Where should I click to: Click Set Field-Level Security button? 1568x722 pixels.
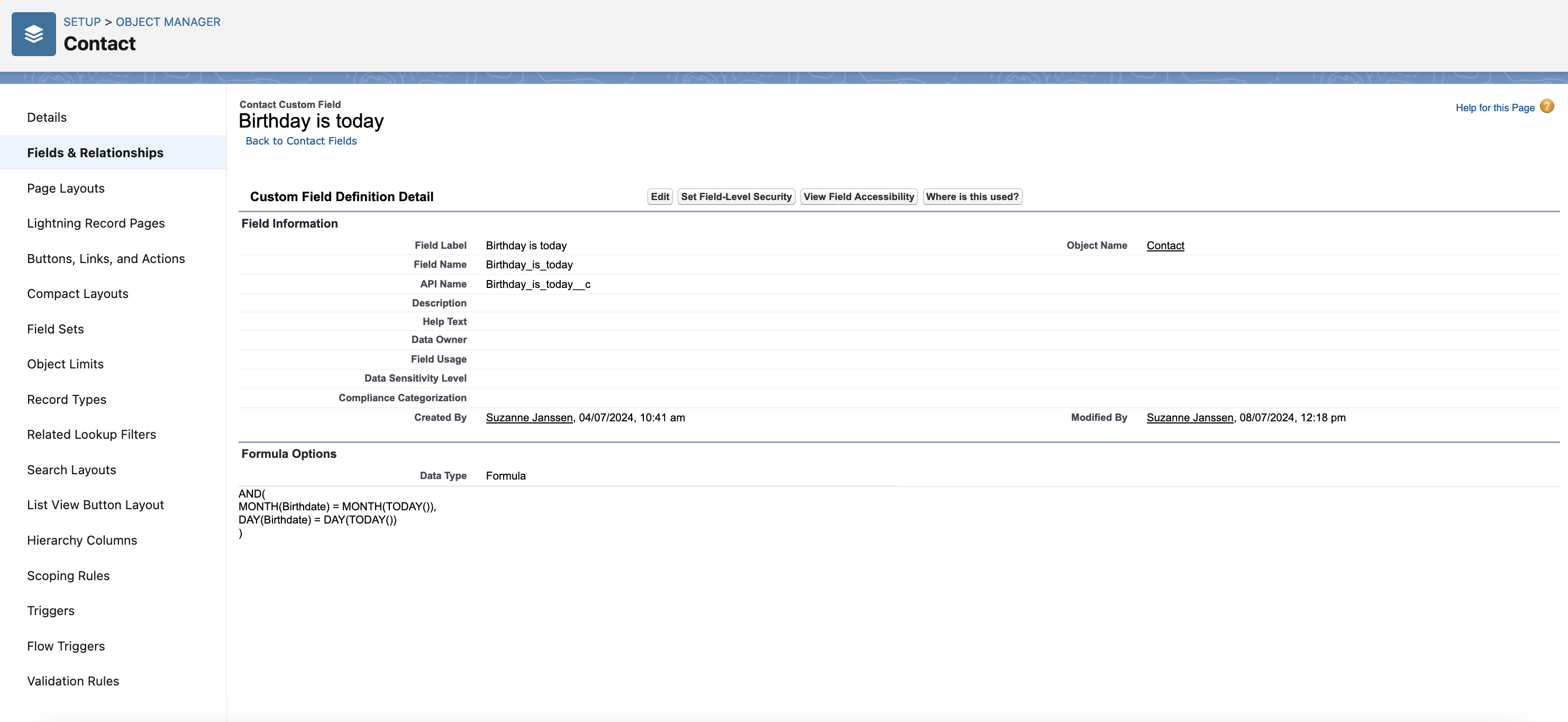coord(736,197)
